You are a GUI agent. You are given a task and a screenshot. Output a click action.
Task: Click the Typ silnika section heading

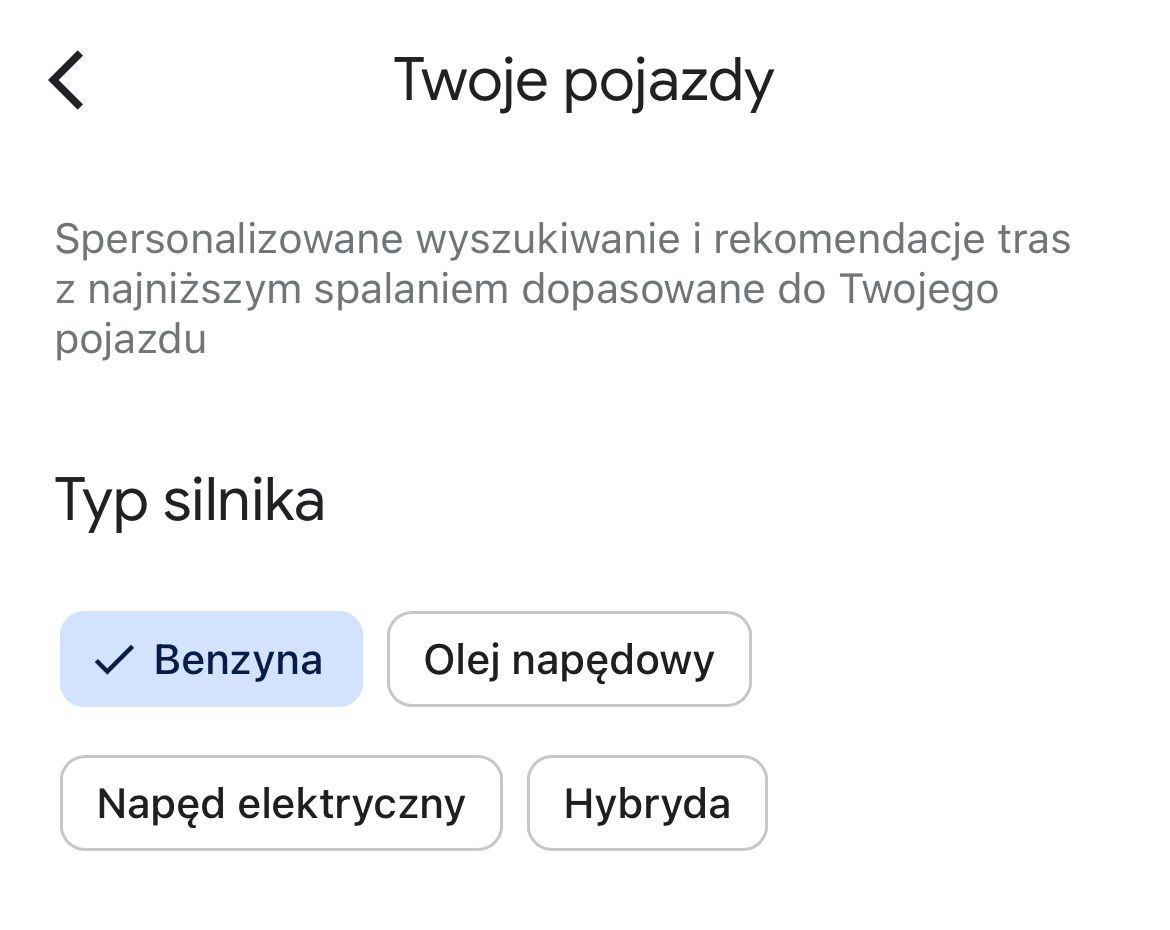pyautogui.click(x=190, y=500)
